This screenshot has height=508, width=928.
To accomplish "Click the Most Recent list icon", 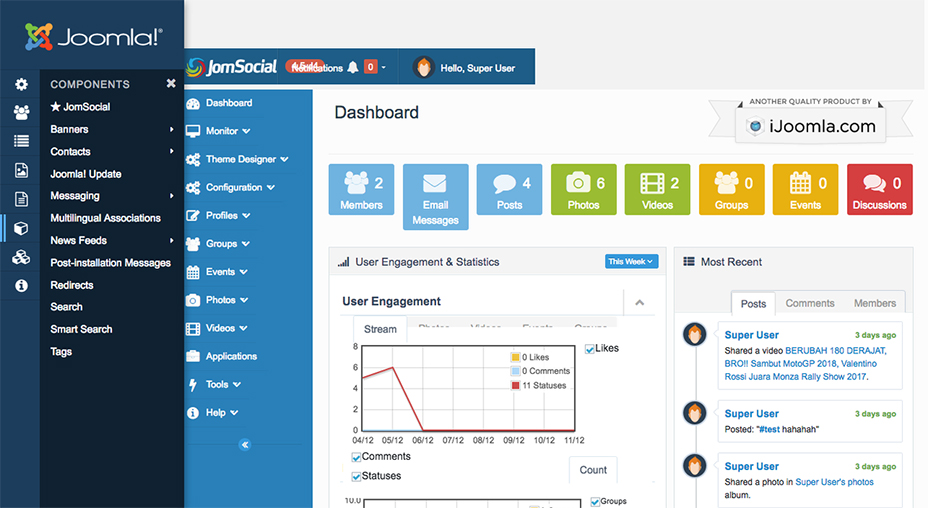I will 689,261.
